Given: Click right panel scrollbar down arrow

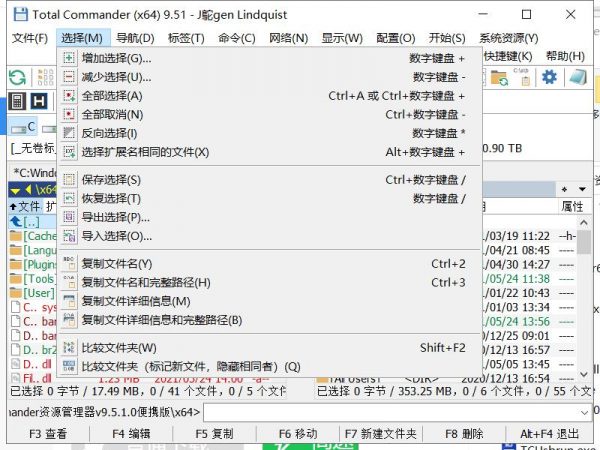Looking at the screenshot, I should (x=584, y=374).
